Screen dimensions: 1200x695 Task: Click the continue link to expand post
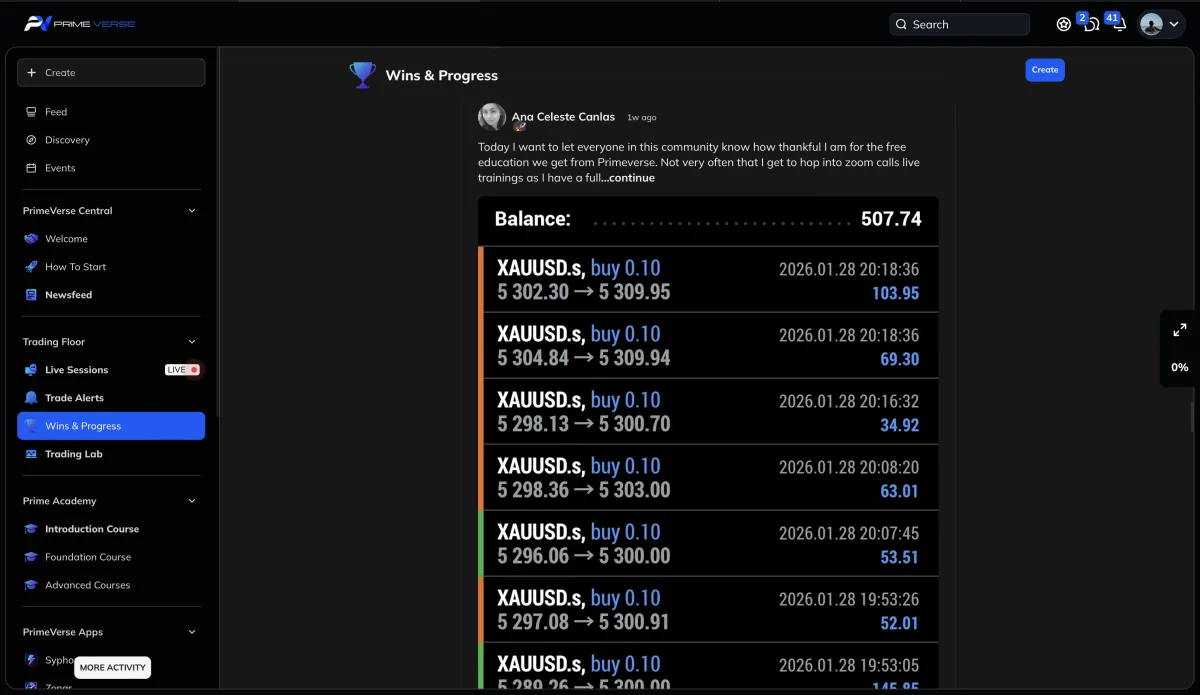point(631,178)
